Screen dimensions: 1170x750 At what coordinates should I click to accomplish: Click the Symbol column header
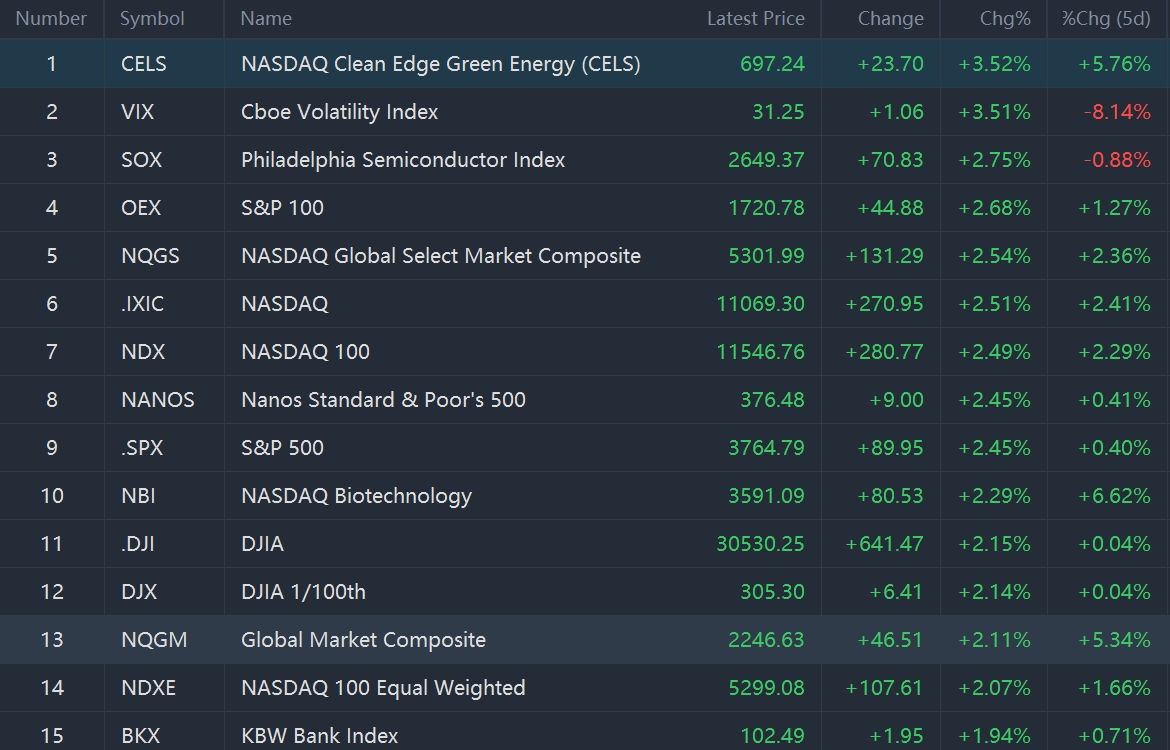(x=152, y=19)
